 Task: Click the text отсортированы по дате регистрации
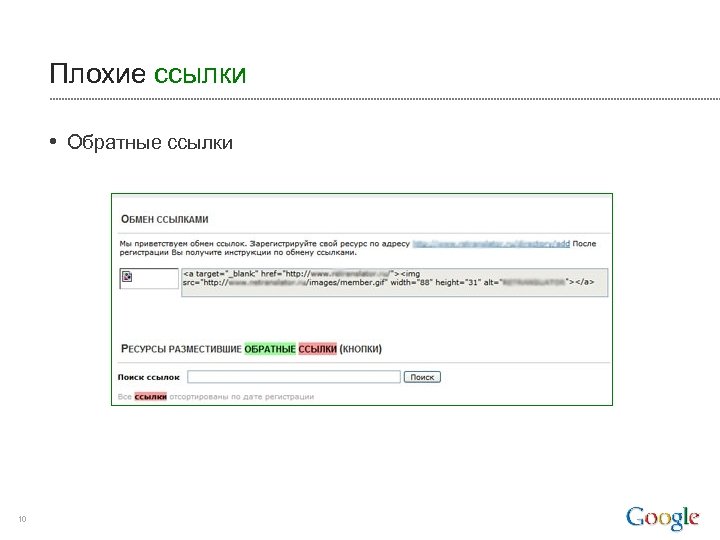point(242,397)
